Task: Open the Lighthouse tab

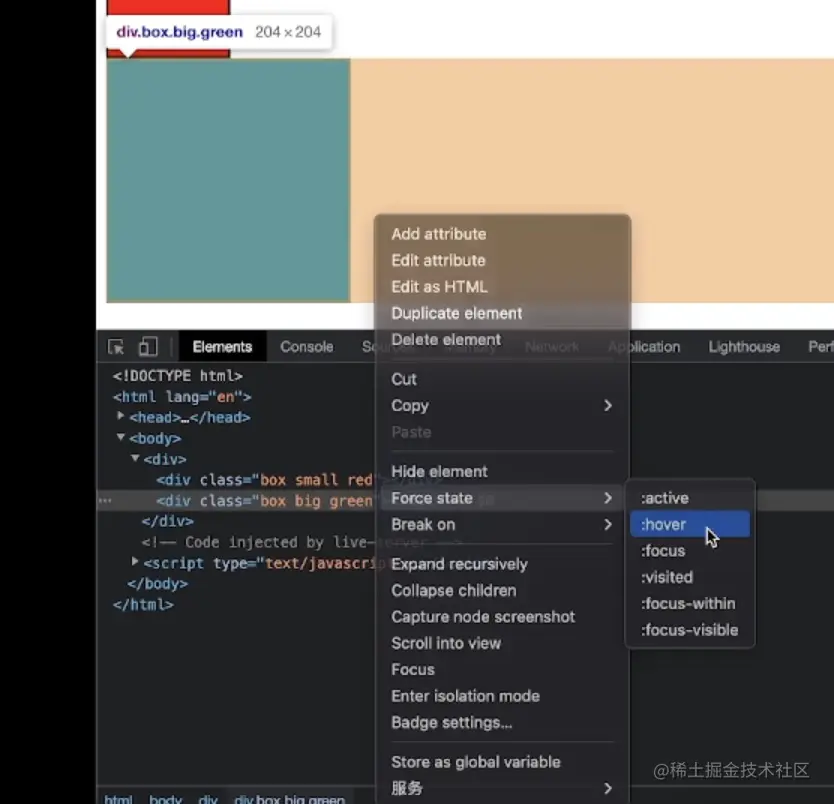Action: 744,347
